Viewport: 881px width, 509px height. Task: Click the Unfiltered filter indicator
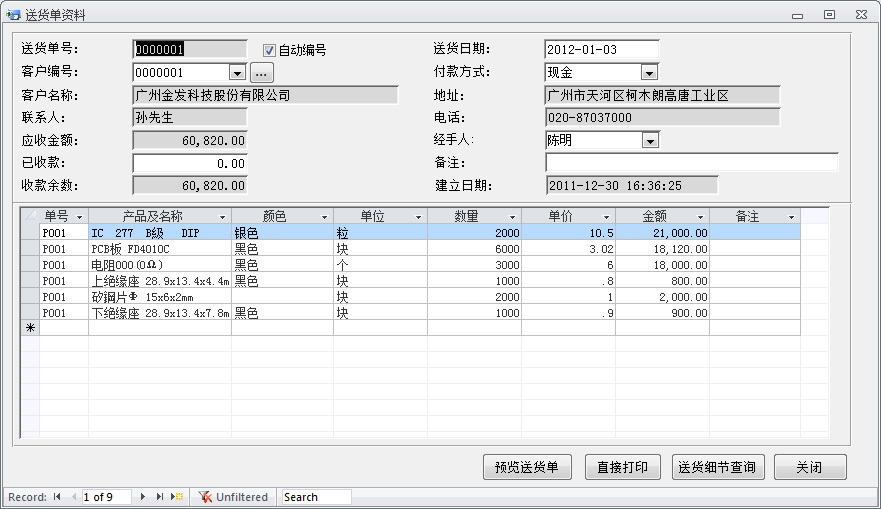(234, 497)
